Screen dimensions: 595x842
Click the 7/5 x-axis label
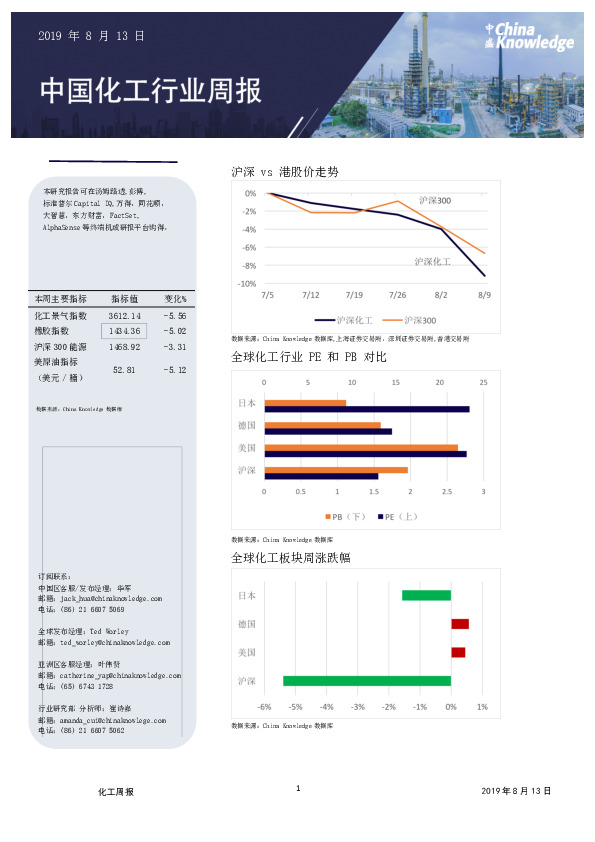[x=267, y=295]
